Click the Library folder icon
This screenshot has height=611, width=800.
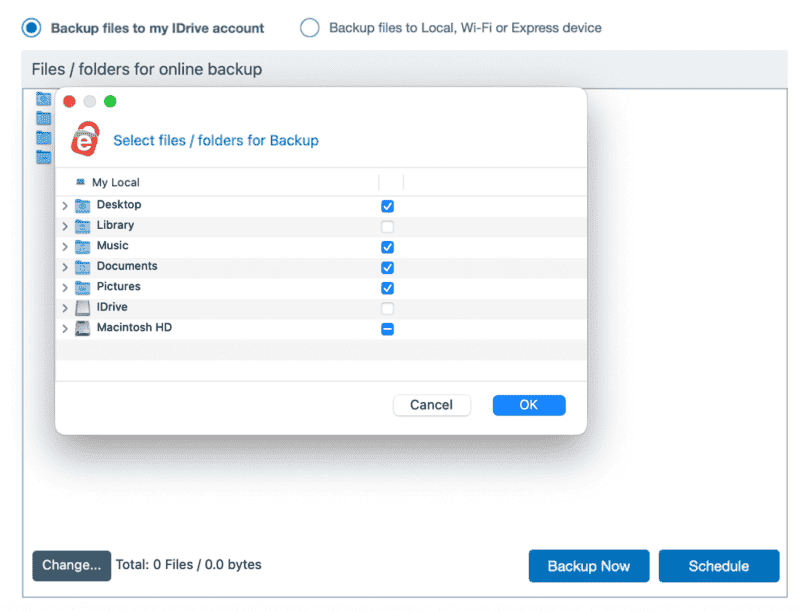(82, 225)
